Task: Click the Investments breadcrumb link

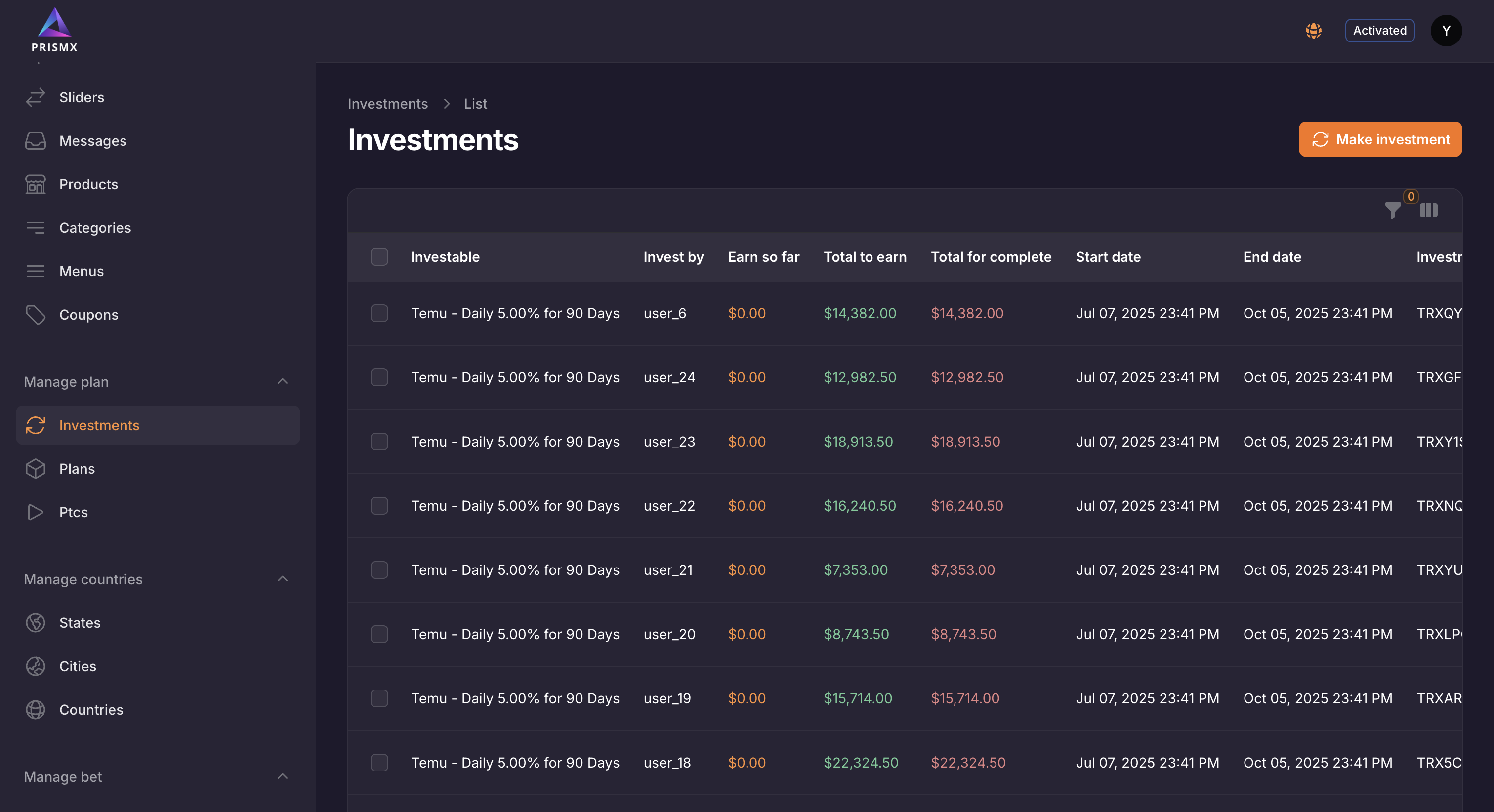Action: click(x=387, y=103)
